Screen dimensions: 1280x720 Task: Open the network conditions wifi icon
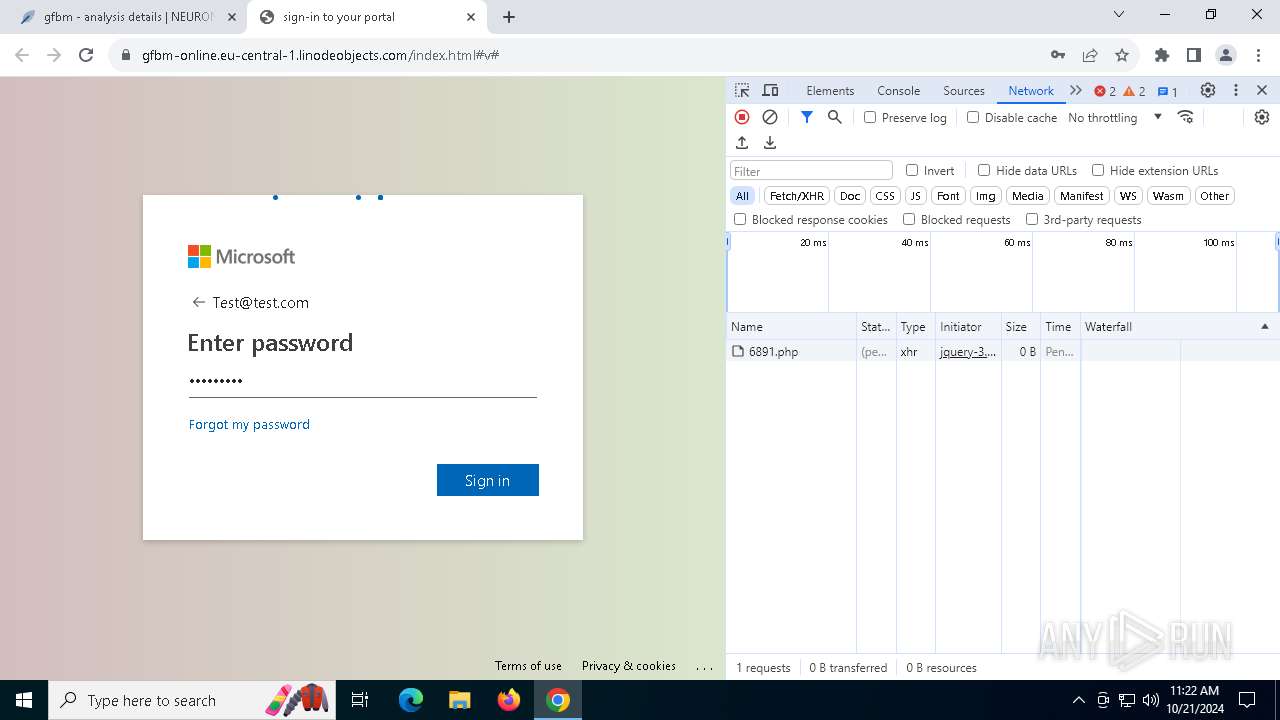click(1186, 117)
